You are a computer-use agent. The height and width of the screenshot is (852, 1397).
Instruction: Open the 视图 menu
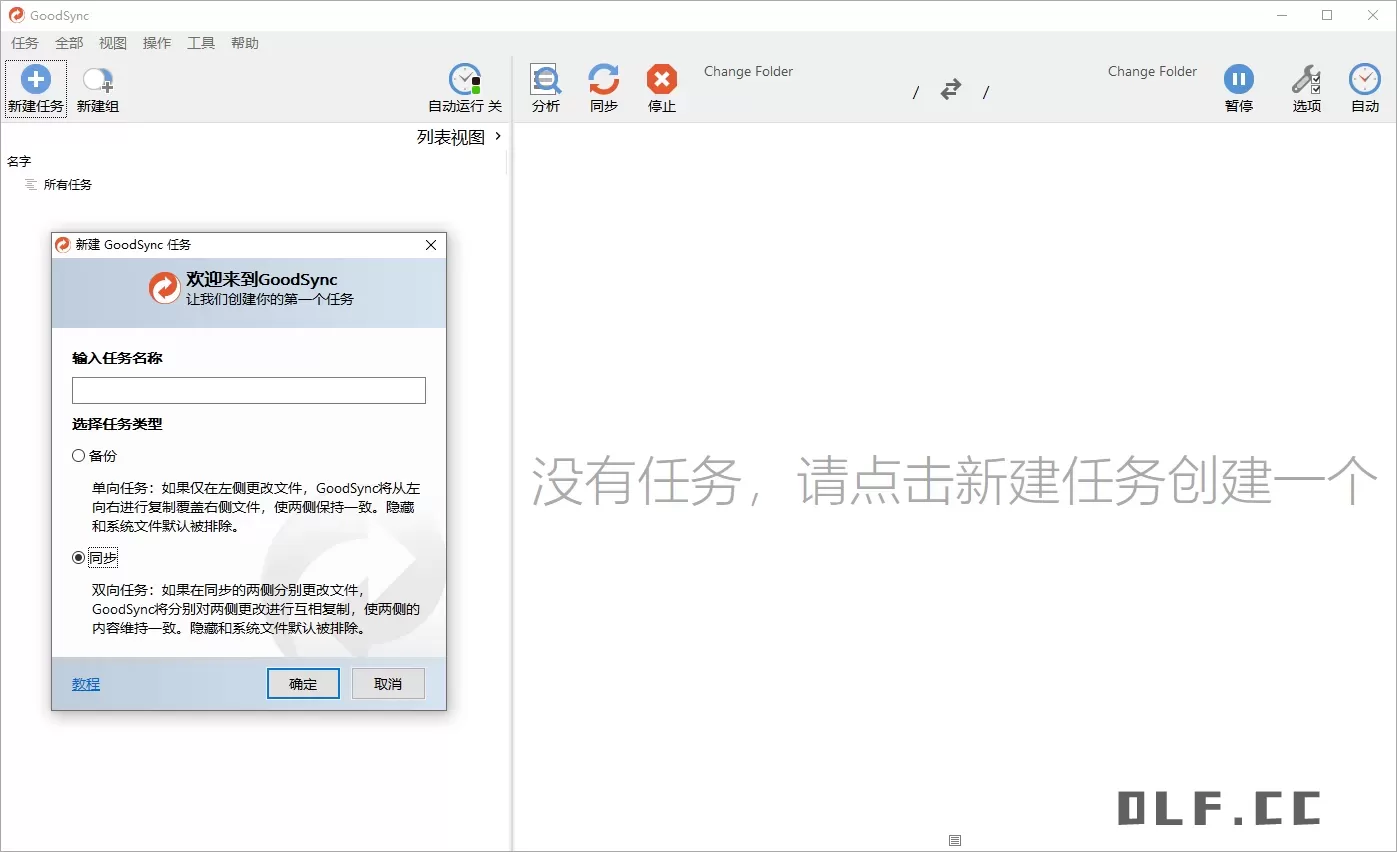[112, 43]
